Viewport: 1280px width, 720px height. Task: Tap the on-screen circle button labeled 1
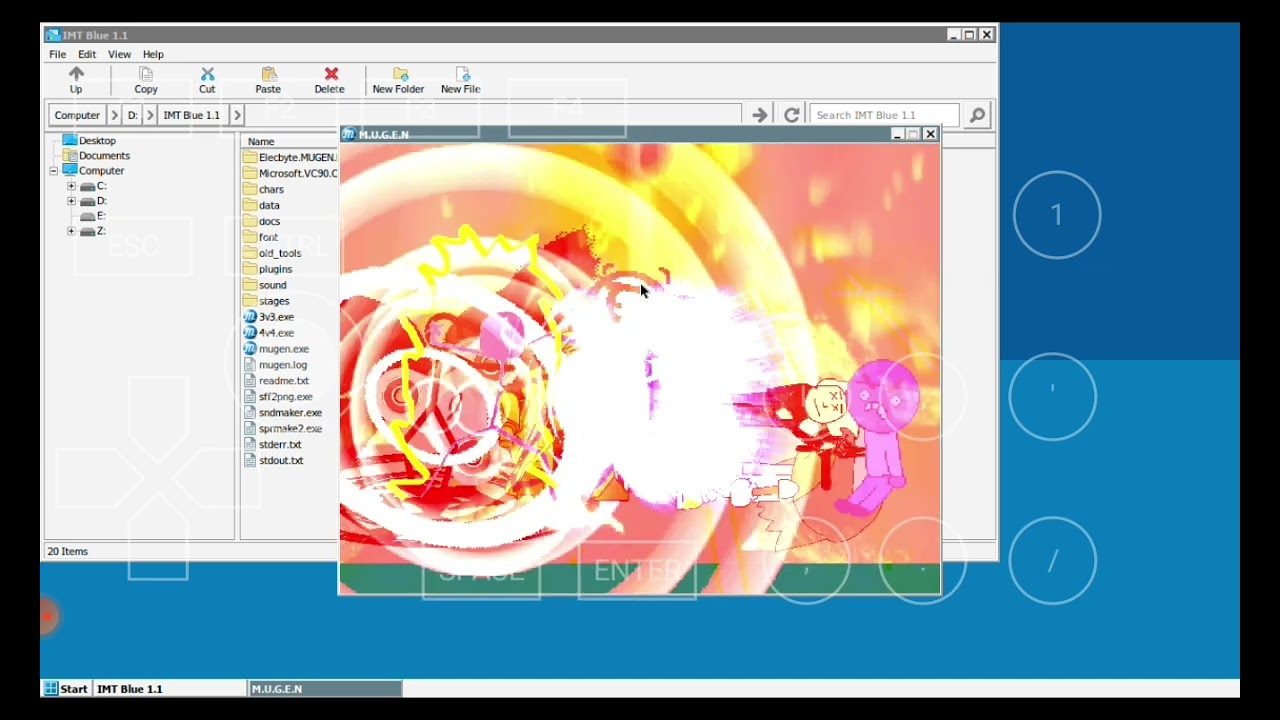tap(1057, 215)
